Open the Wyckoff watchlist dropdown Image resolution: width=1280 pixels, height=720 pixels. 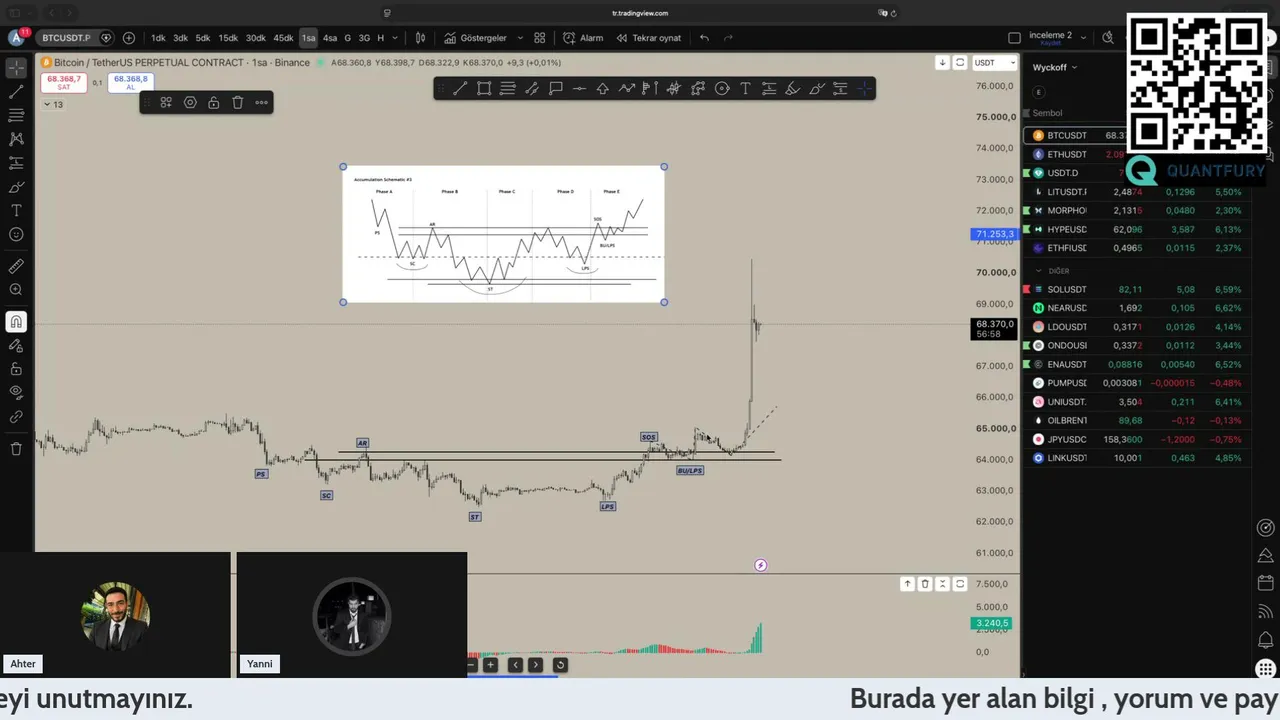pos(1055,67)
